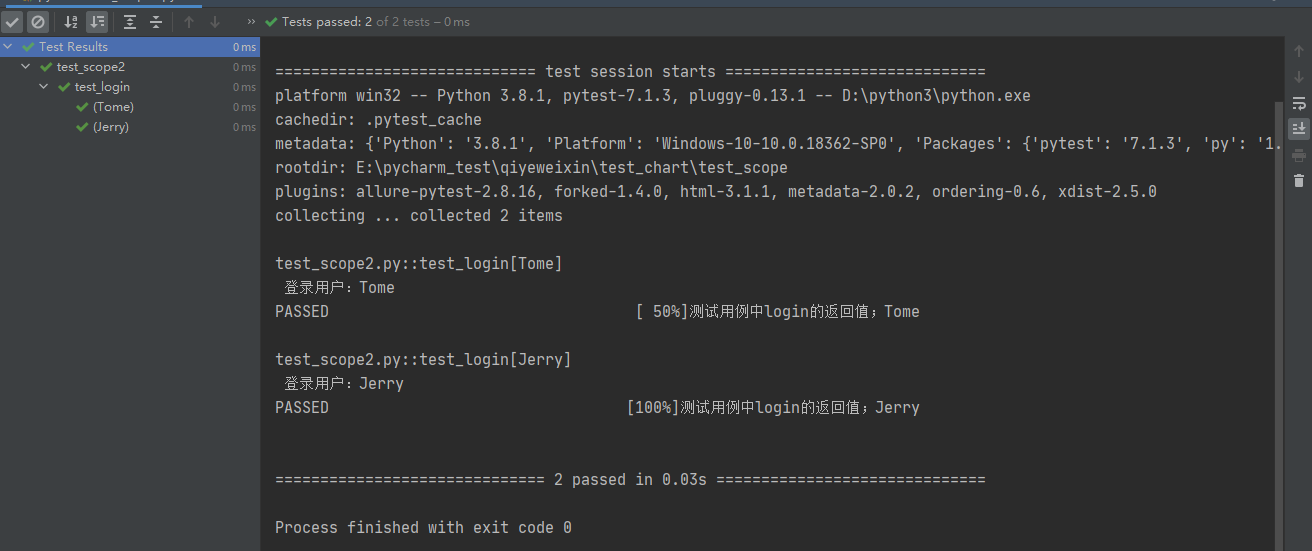1312x551 pixels.
Task: Click the test_scope2 module entry
Action: pyautogui.click(x=90, y=67)
